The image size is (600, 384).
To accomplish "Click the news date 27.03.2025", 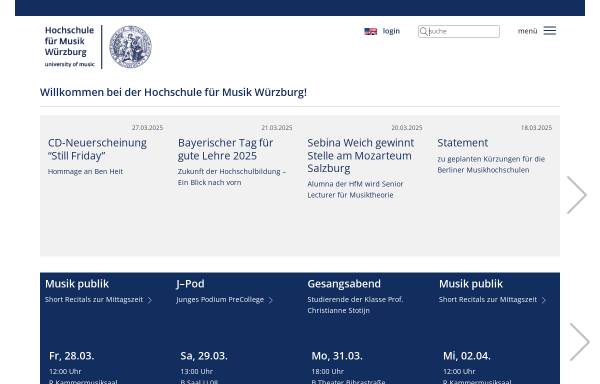I will point(147,128).
